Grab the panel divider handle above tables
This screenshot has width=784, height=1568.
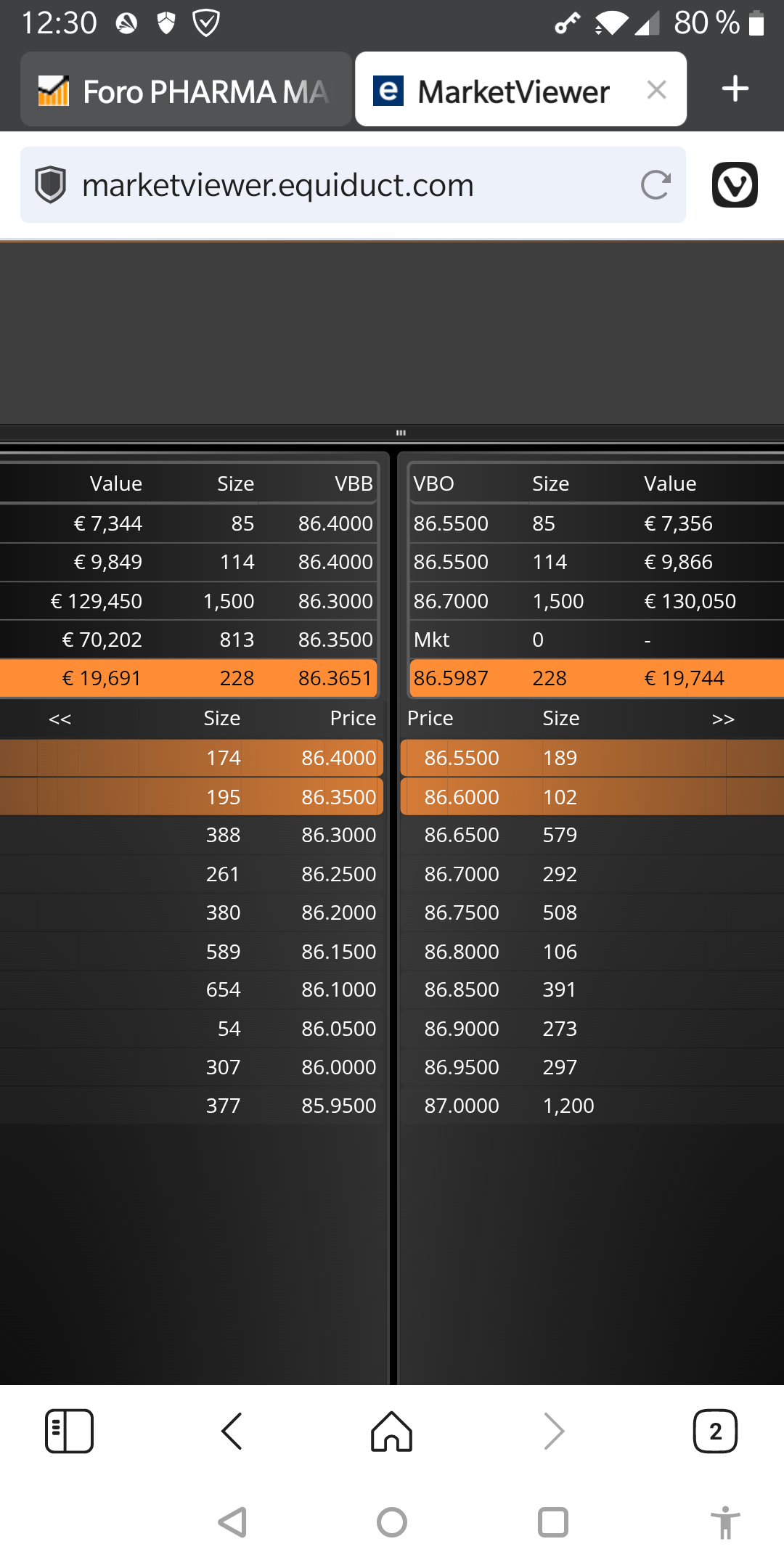(x=401, y=433)
